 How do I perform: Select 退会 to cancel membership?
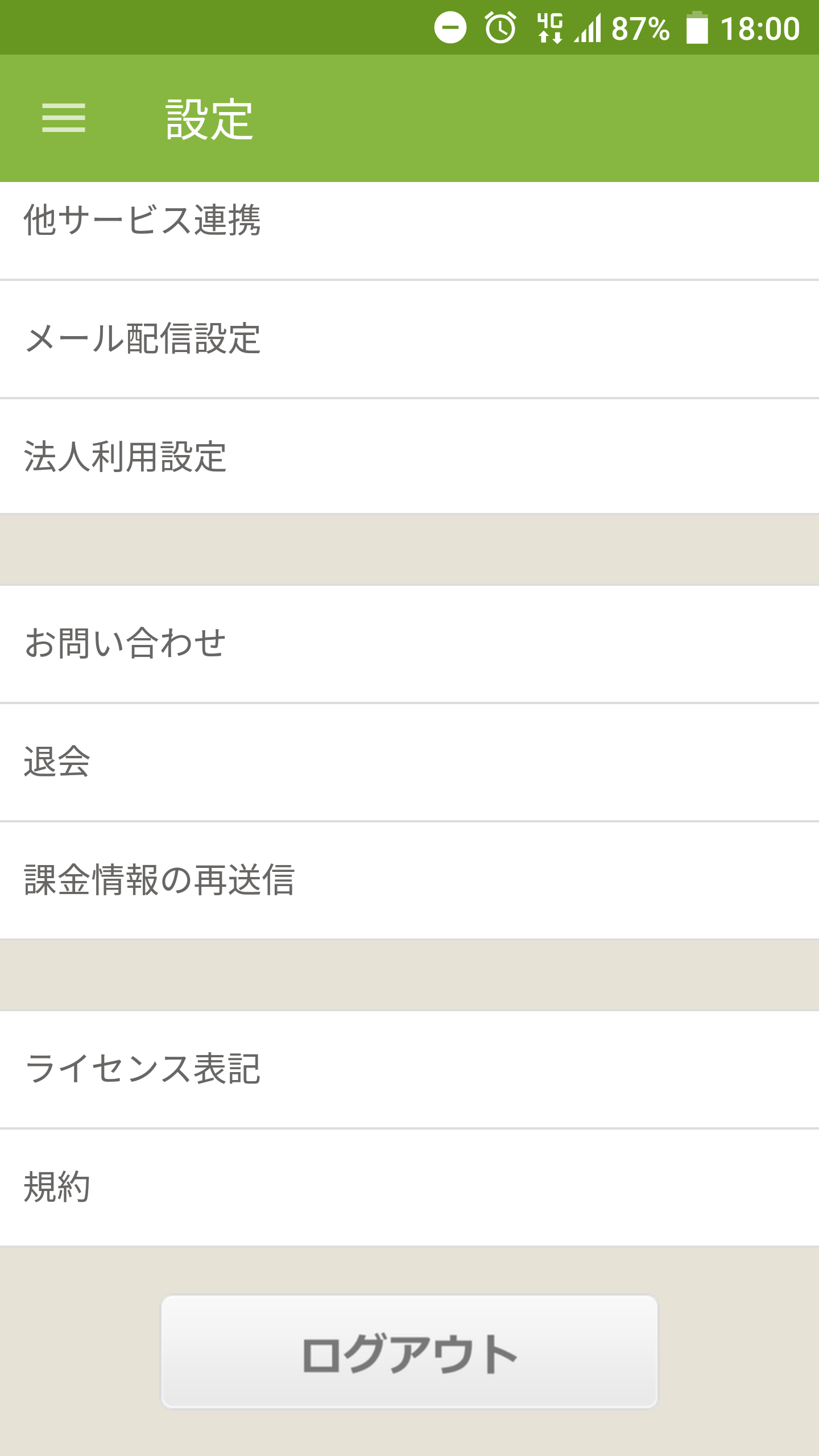coord(409,762)
